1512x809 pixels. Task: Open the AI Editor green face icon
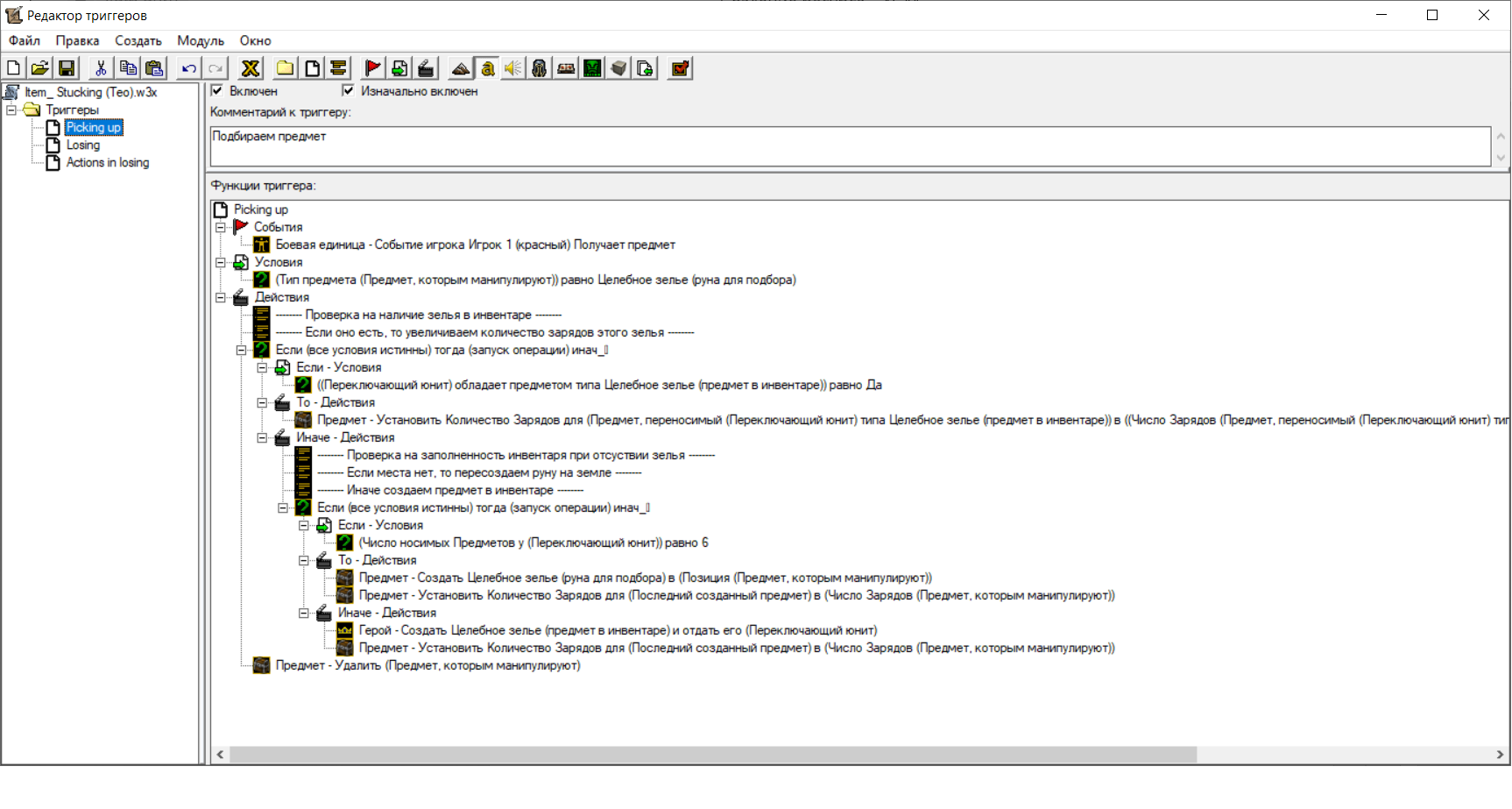coord(592,68)
